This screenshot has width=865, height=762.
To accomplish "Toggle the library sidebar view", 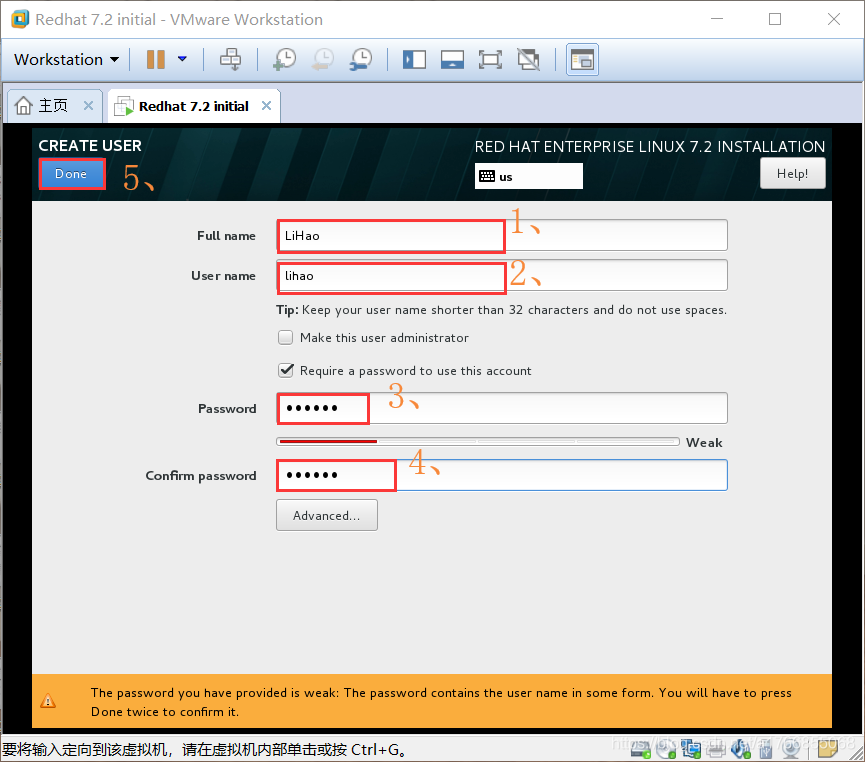I will point(414,59).
